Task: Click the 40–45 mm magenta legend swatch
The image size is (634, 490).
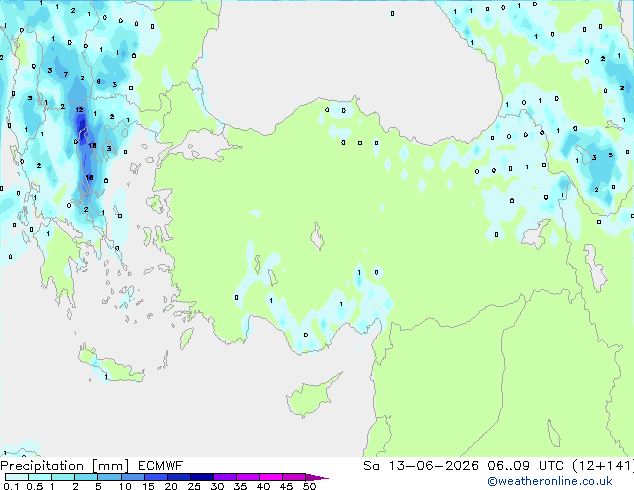Action: point(271,477)
